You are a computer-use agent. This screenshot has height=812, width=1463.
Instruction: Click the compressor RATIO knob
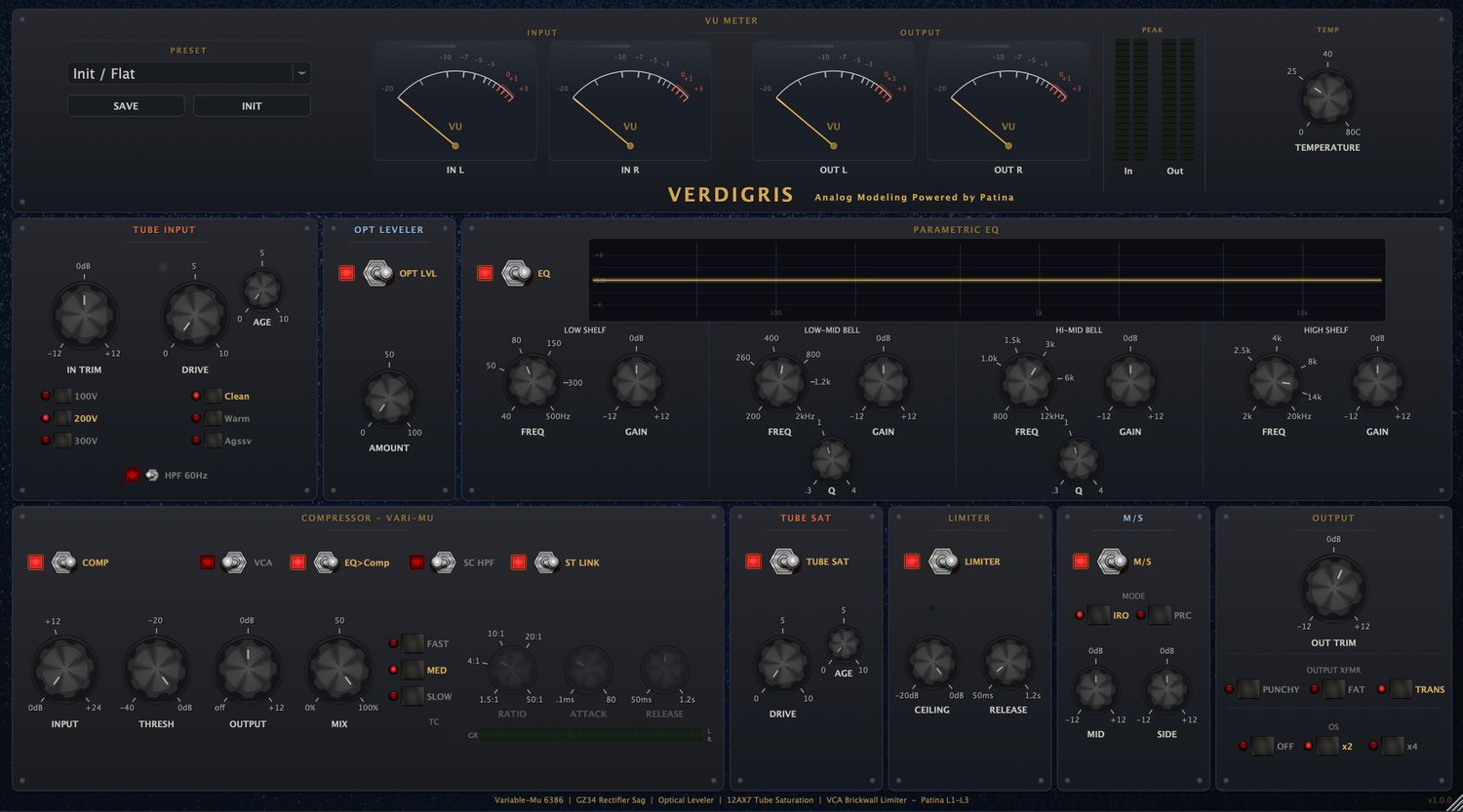(x=512, y=670)
